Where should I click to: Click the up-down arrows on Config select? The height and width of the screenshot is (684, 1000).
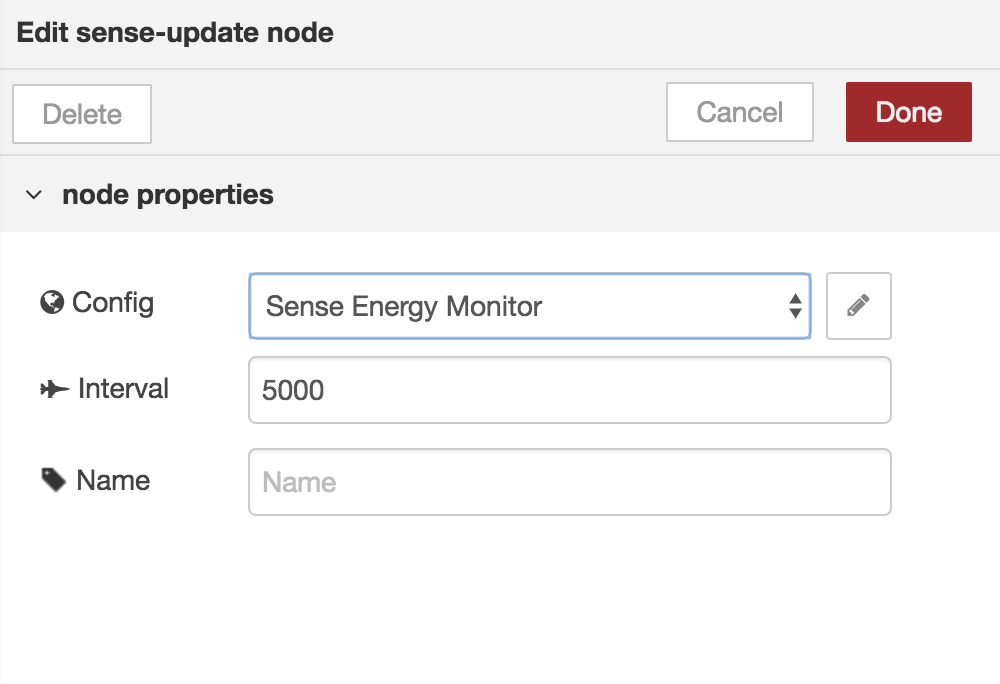click(795, 306)
